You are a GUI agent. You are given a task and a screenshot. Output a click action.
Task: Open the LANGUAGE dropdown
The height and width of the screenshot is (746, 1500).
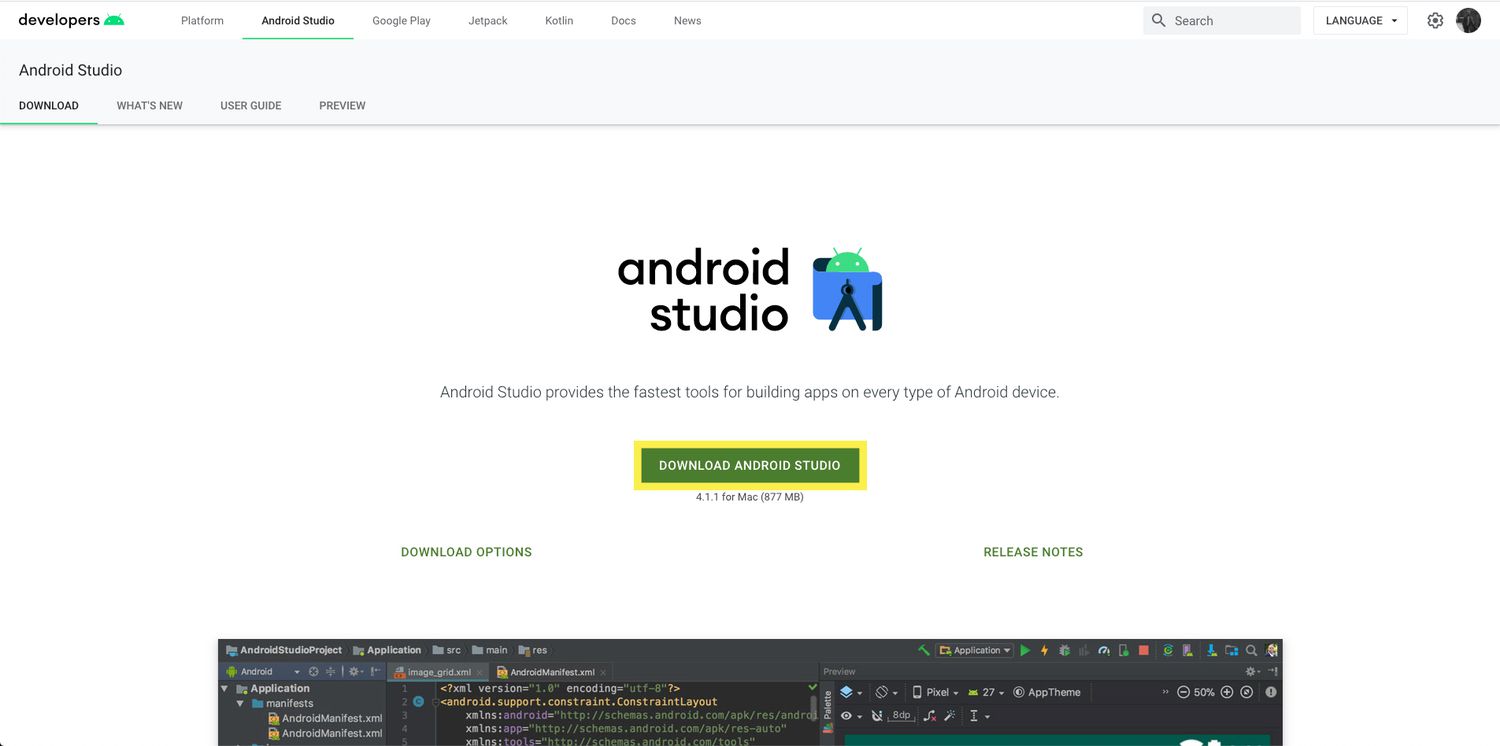tap(1360, 20)
